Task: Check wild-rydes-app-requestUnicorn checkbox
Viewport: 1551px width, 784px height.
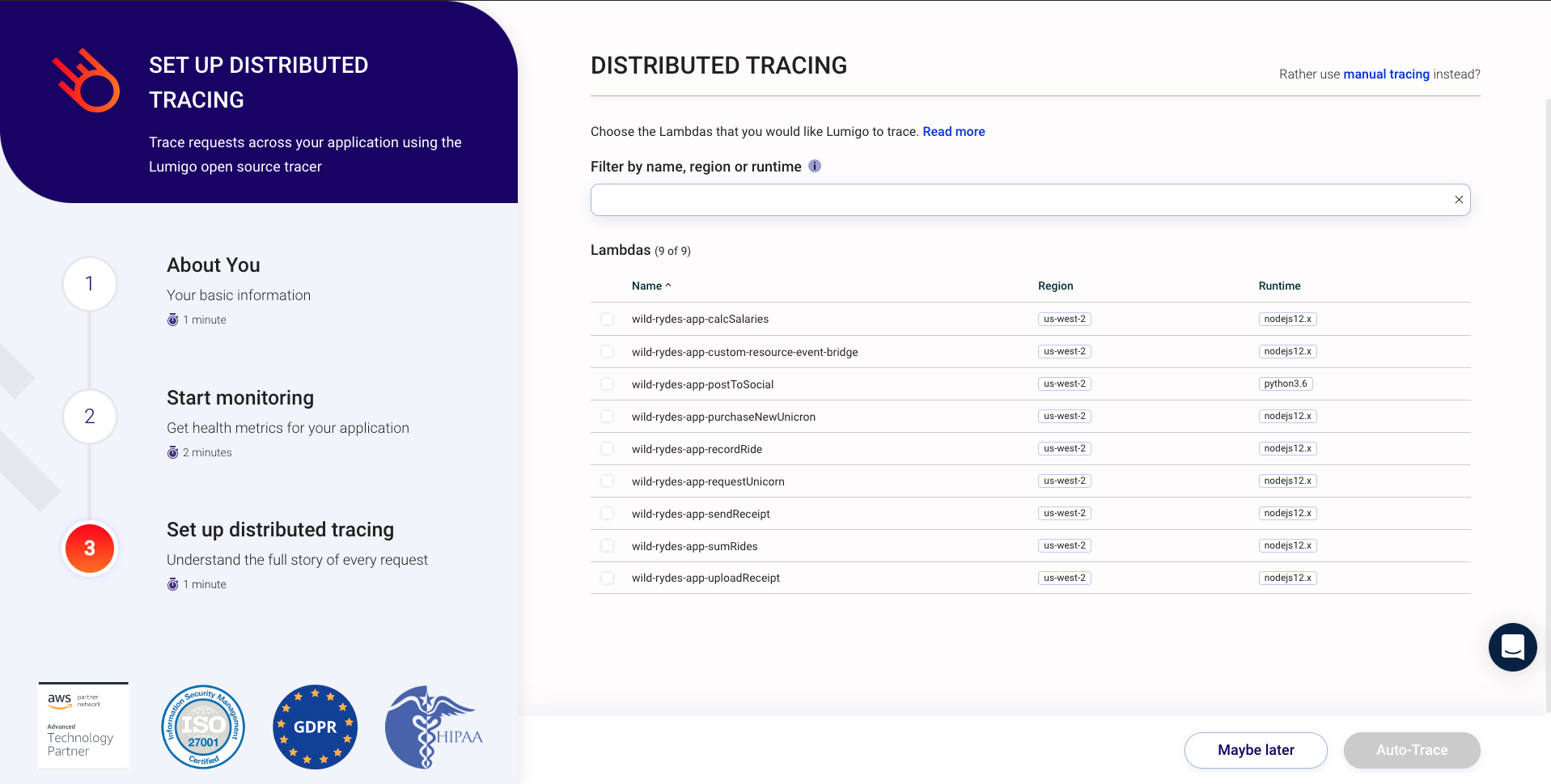Action: coord(607,481)
